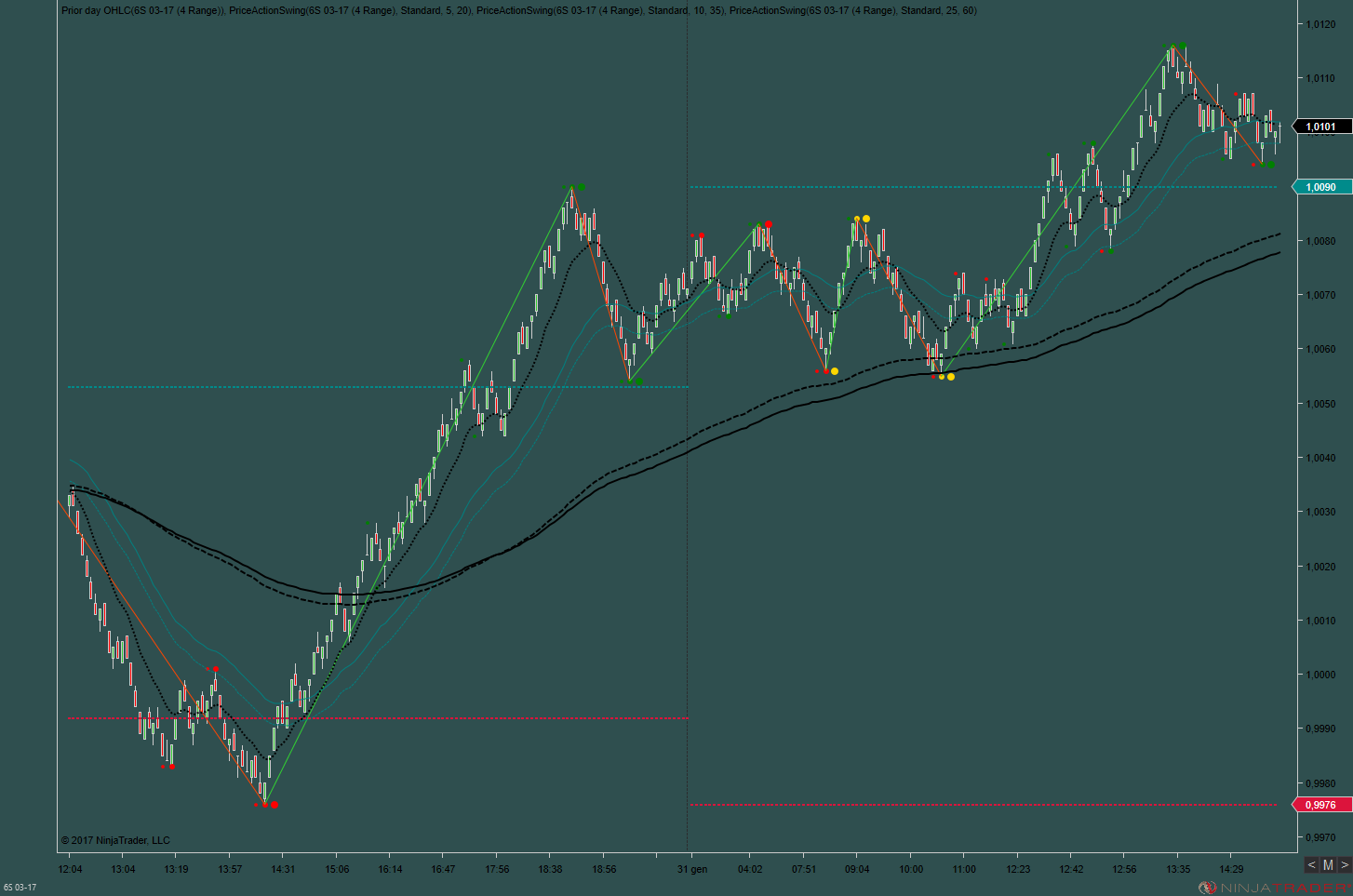The width and height of the screenshot is (1353, 896).
Task: Click the '13:04' time axis label
Action: [123, 869]
